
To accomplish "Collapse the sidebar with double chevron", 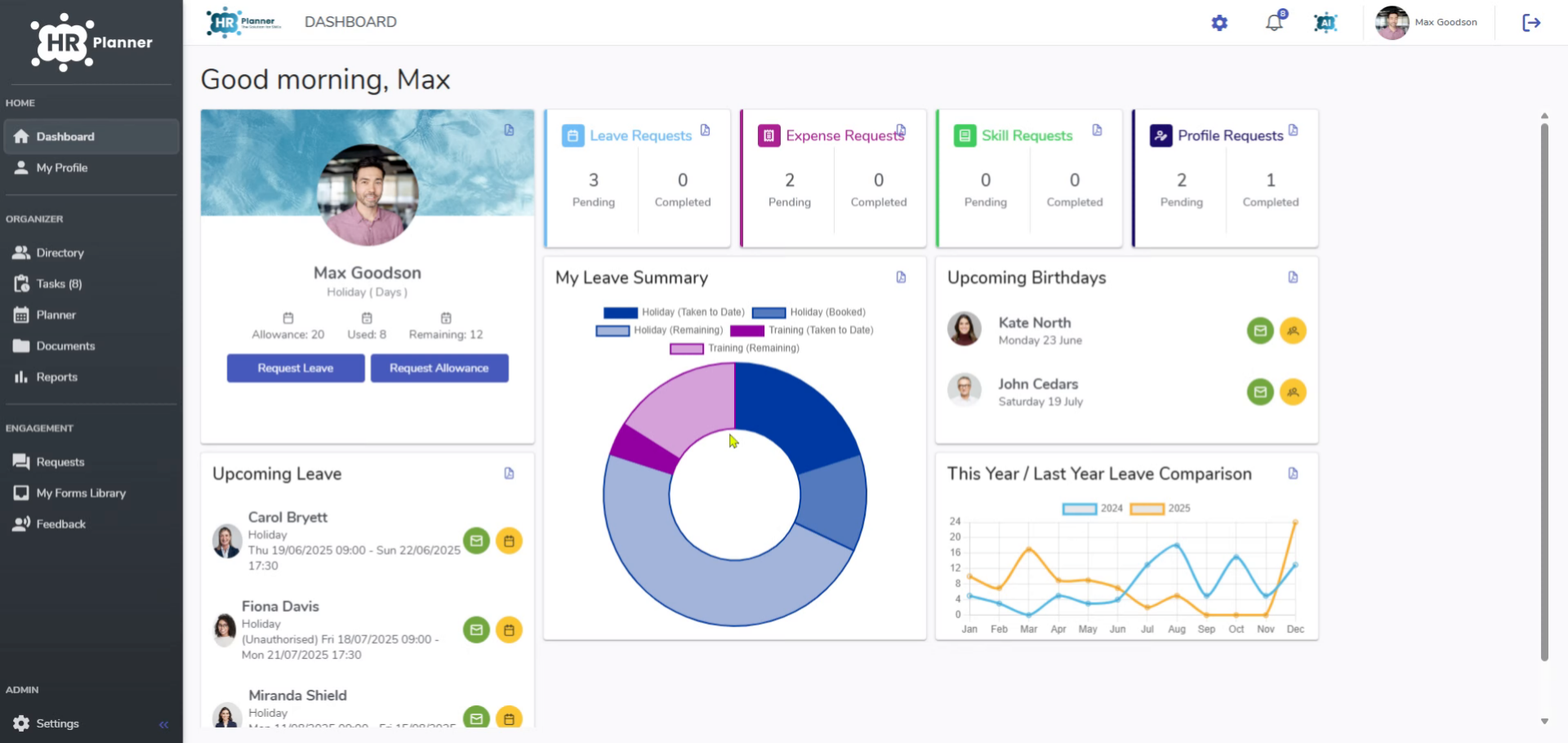I will click(x=163, y=724).
